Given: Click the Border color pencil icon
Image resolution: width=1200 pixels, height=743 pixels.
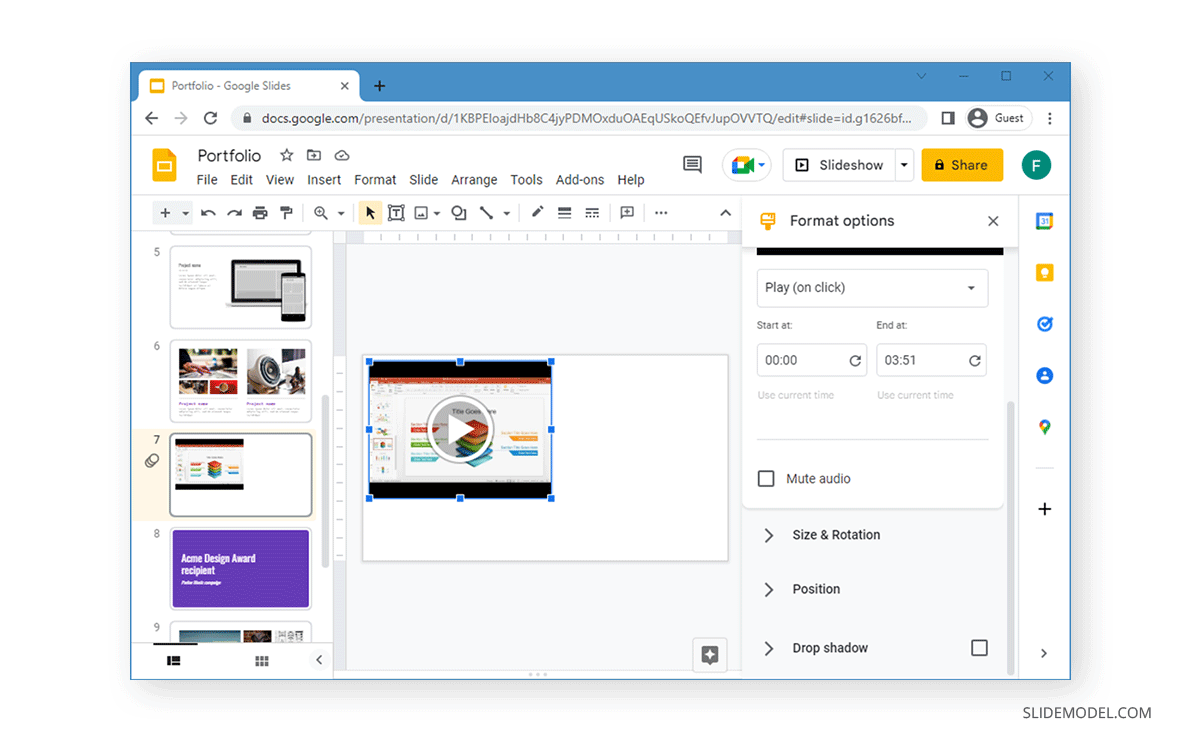Looking at the screenshot, I should (x=537, y=213).
